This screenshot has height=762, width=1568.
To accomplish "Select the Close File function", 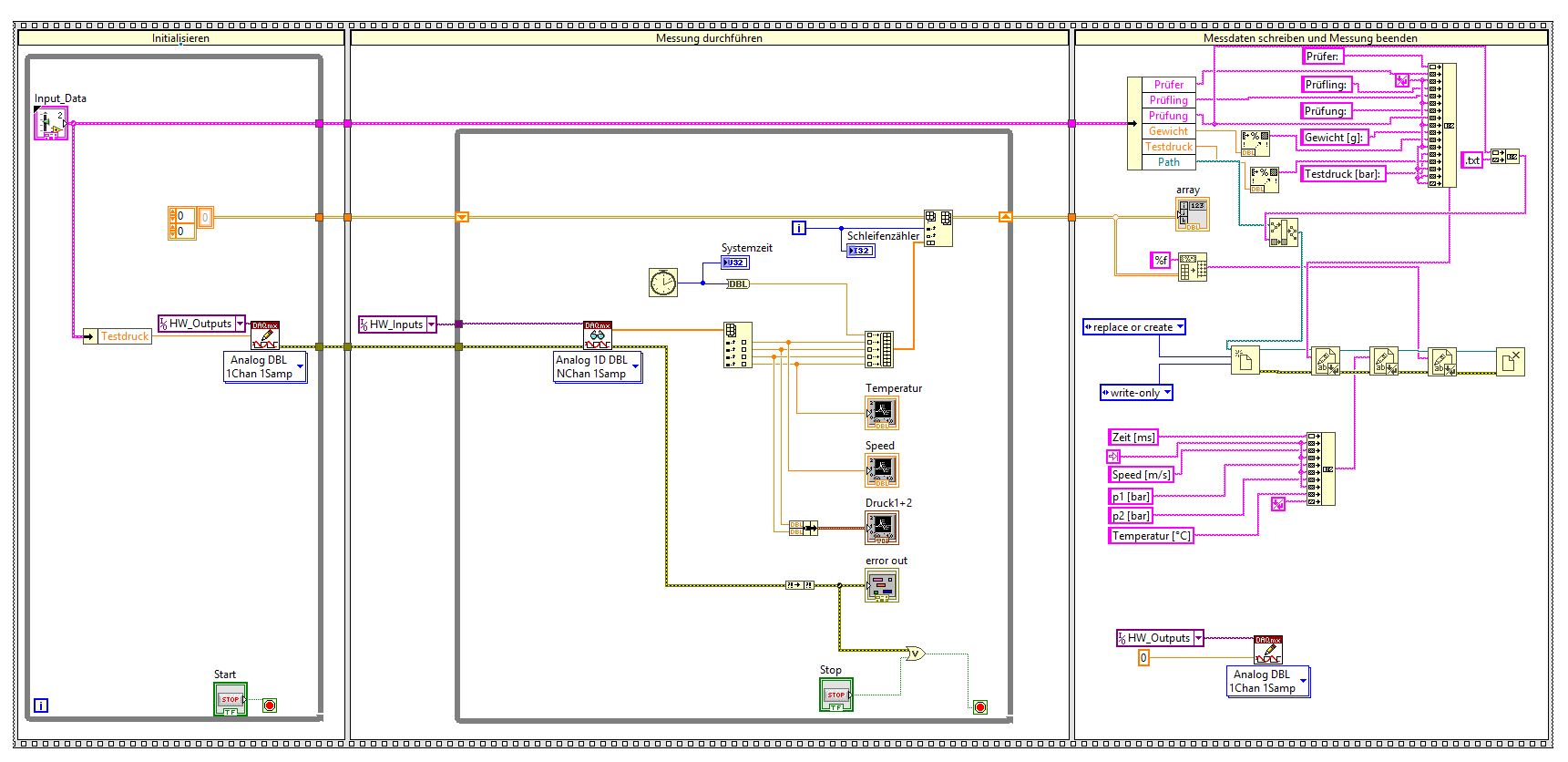I will [x=1511, y=362].
